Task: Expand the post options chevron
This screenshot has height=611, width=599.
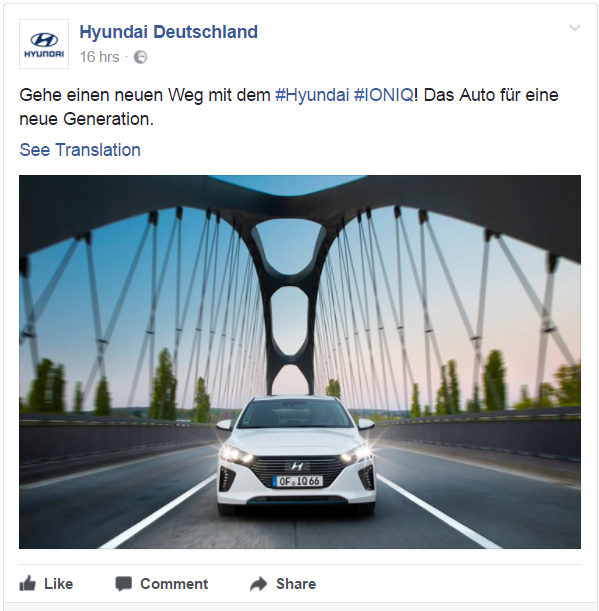Action: 575,28
